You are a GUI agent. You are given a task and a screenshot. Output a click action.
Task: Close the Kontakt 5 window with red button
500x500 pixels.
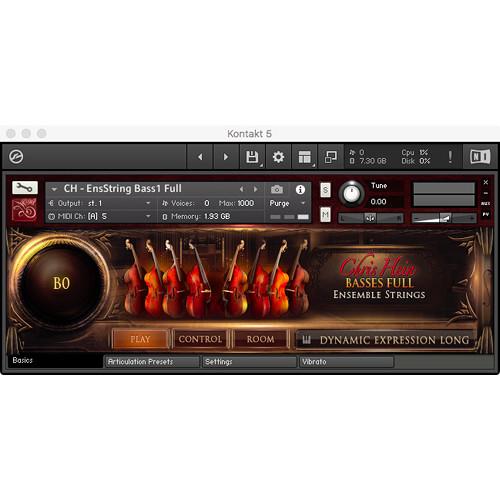coord(11,133)
